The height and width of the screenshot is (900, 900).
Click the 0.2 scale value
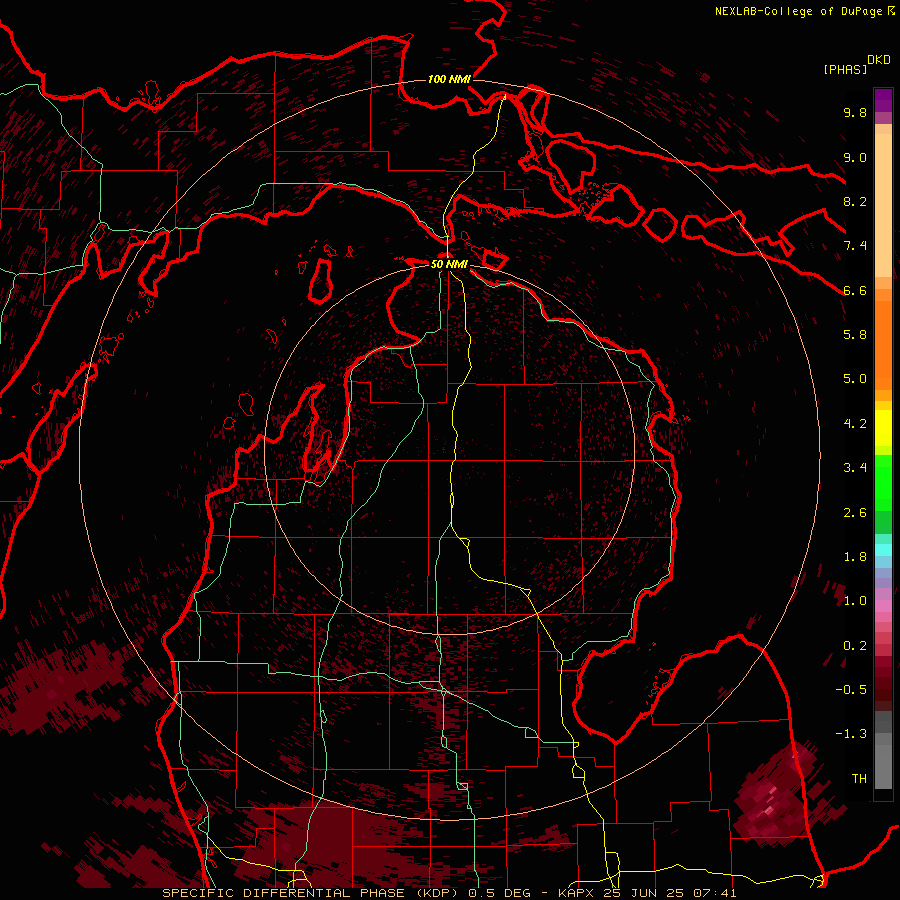pyautogui.click(x=855, y=646)
